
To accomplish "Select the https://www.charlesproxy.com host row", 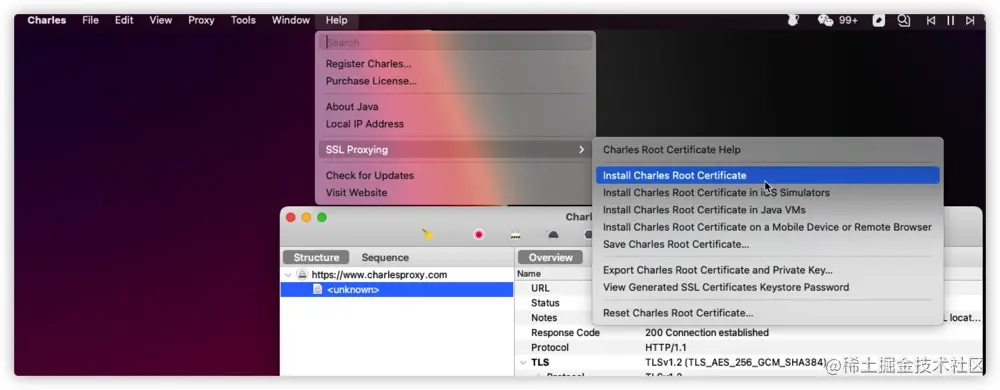I will point(397,275).
